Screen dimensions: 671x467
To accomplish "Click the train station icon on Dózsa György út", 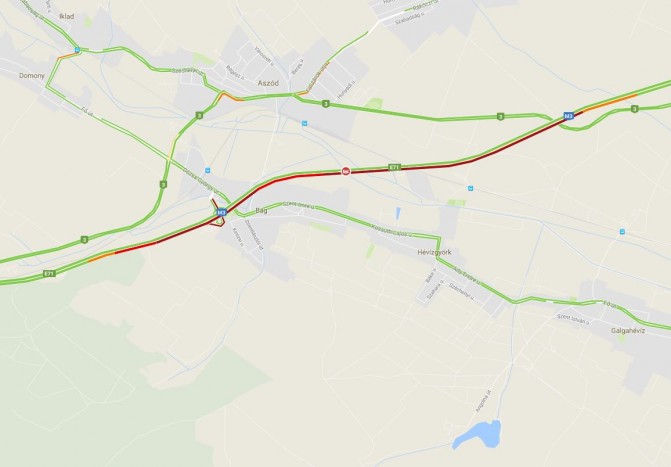I will point(208,170).
